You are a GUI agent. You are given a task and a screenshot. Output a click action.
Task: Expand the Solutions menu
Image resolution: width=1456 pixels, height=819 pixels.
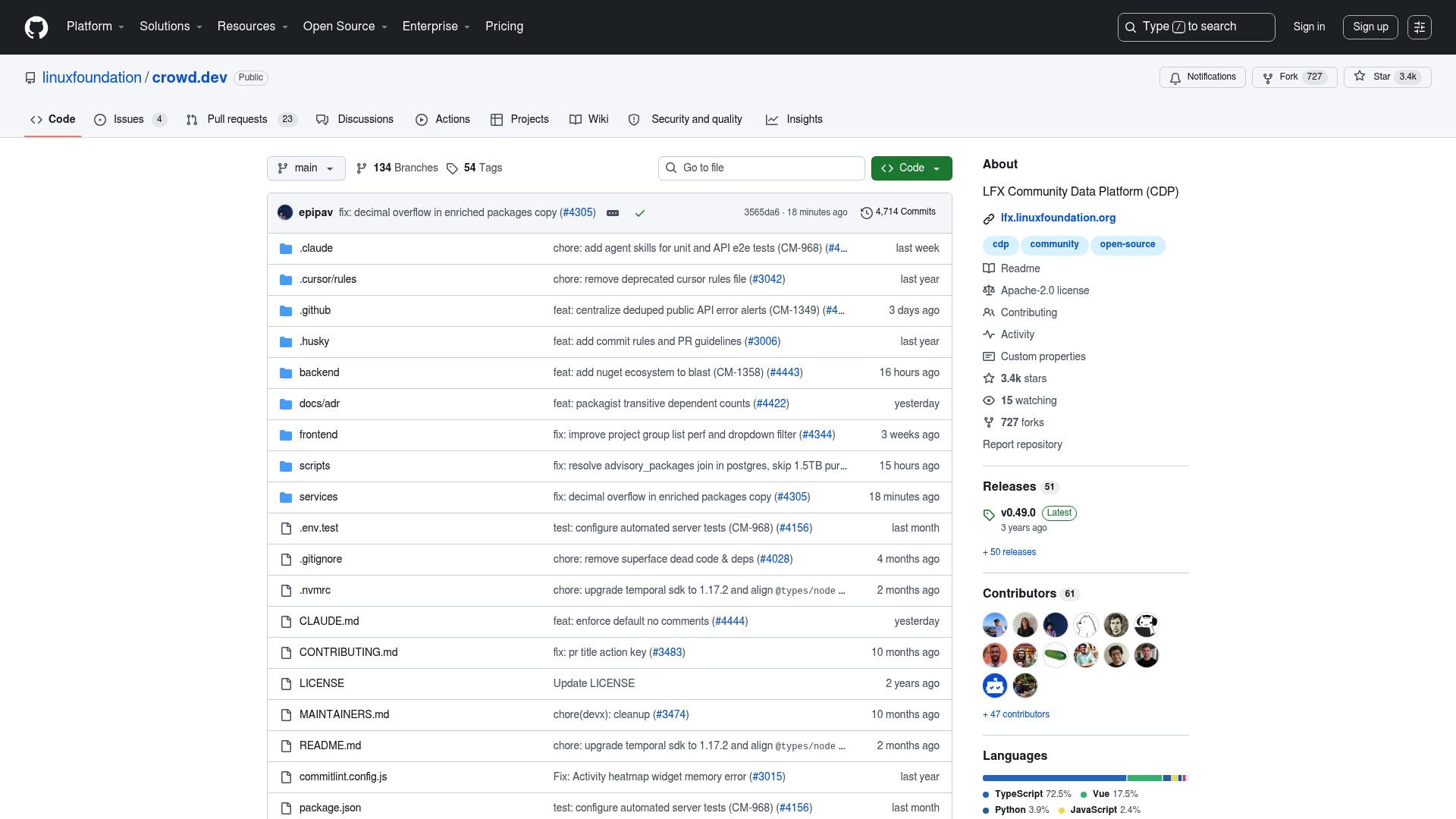pyautogui.click(x=171, y=27)
